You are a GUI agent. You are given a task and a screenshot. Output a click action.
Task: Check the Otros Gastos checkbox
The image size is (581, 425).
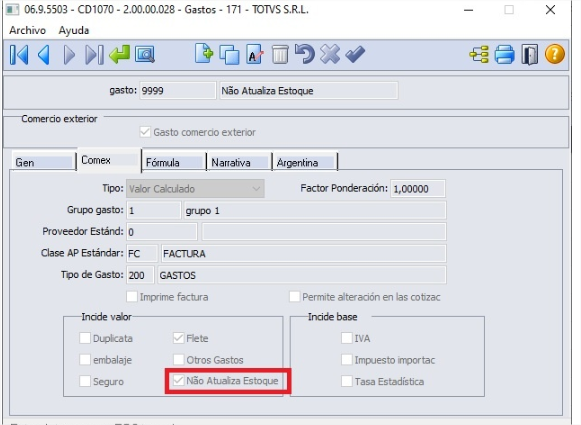pos(179,359)
